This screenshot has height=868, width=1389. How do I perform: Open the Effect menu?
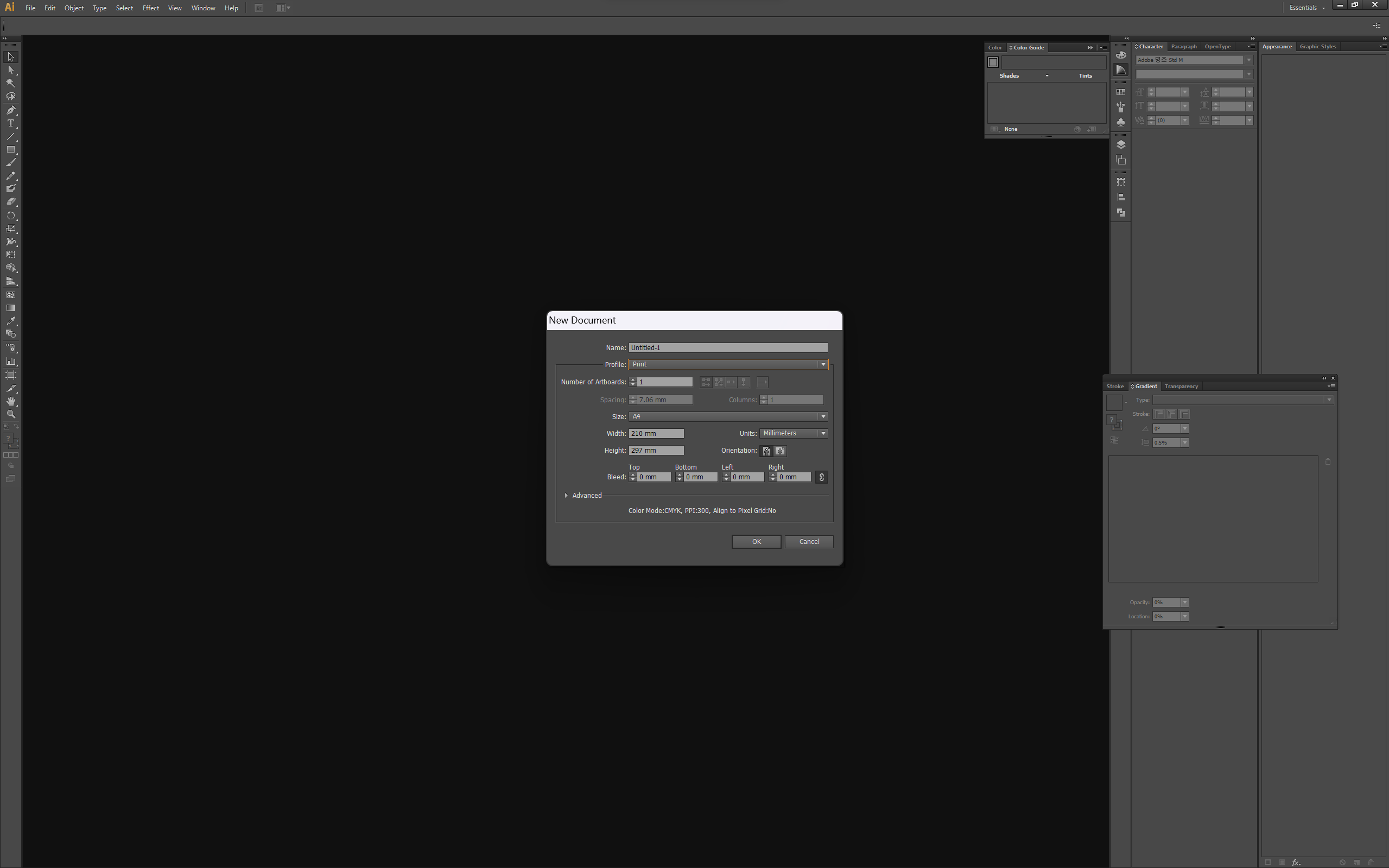pos(150,8)
